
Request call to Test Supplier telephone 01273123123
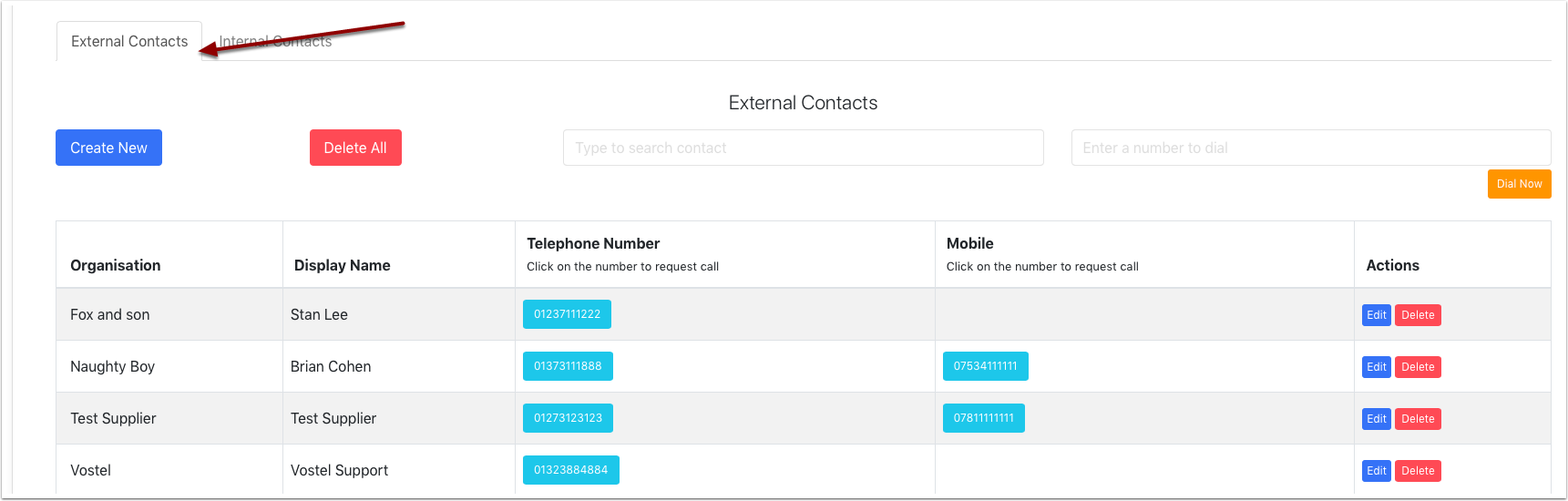click(x=568, y=418)
